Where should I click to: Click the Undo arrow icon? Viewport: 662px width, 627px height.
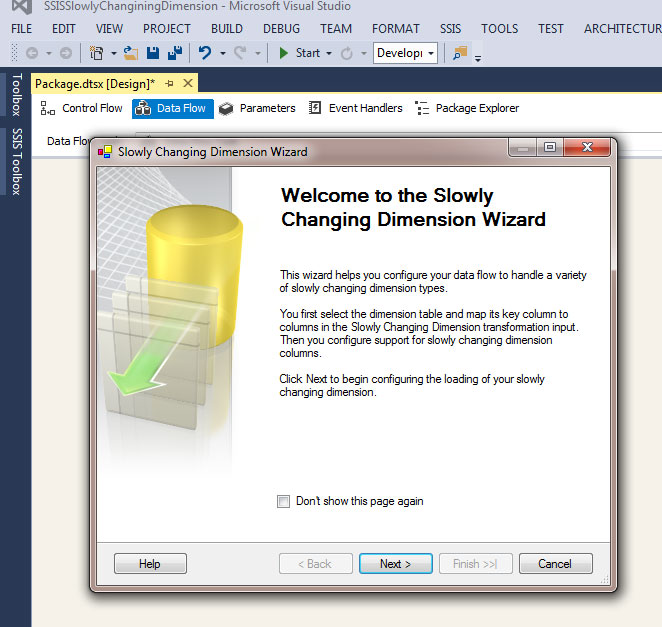[x=205, y=53]
